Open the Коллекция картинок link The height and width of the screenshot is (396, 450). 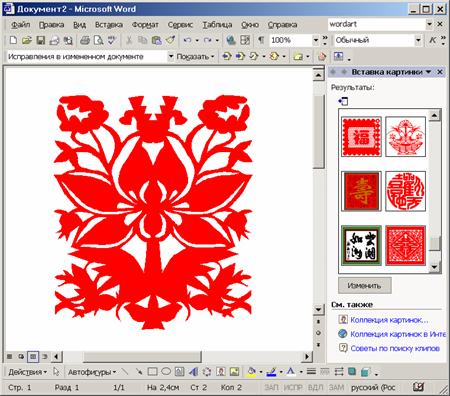point(389,320)
